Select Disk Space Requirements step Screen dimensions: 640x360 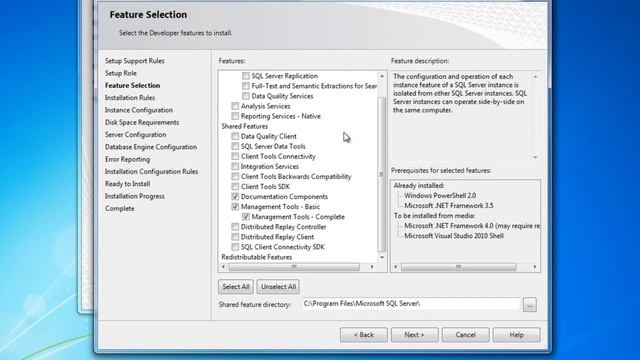[x=142, y=122]
